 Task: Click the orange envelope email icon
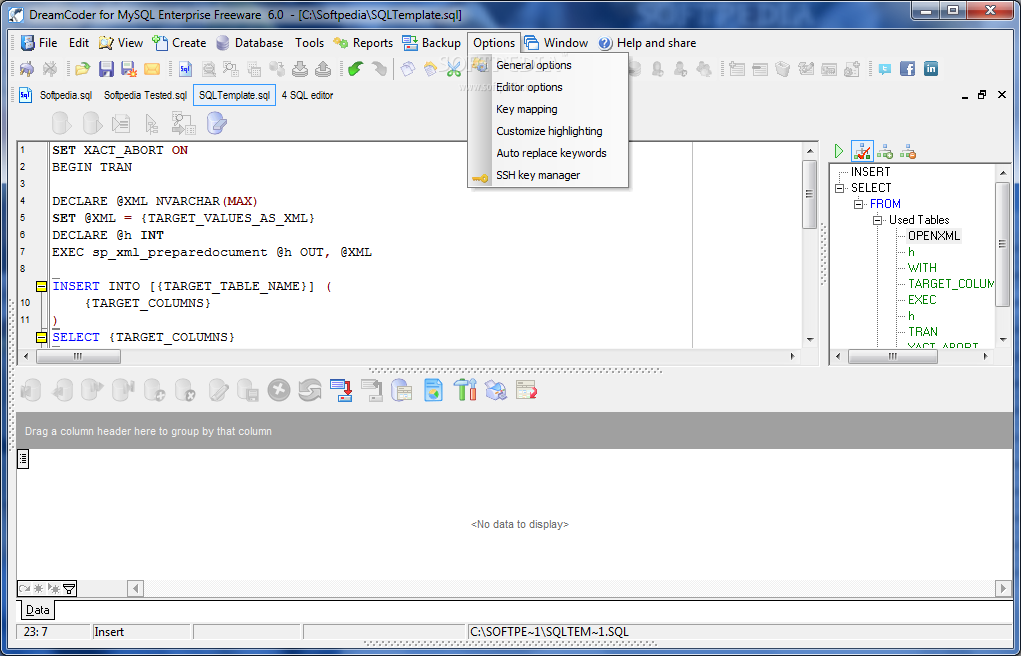[152, 68]
